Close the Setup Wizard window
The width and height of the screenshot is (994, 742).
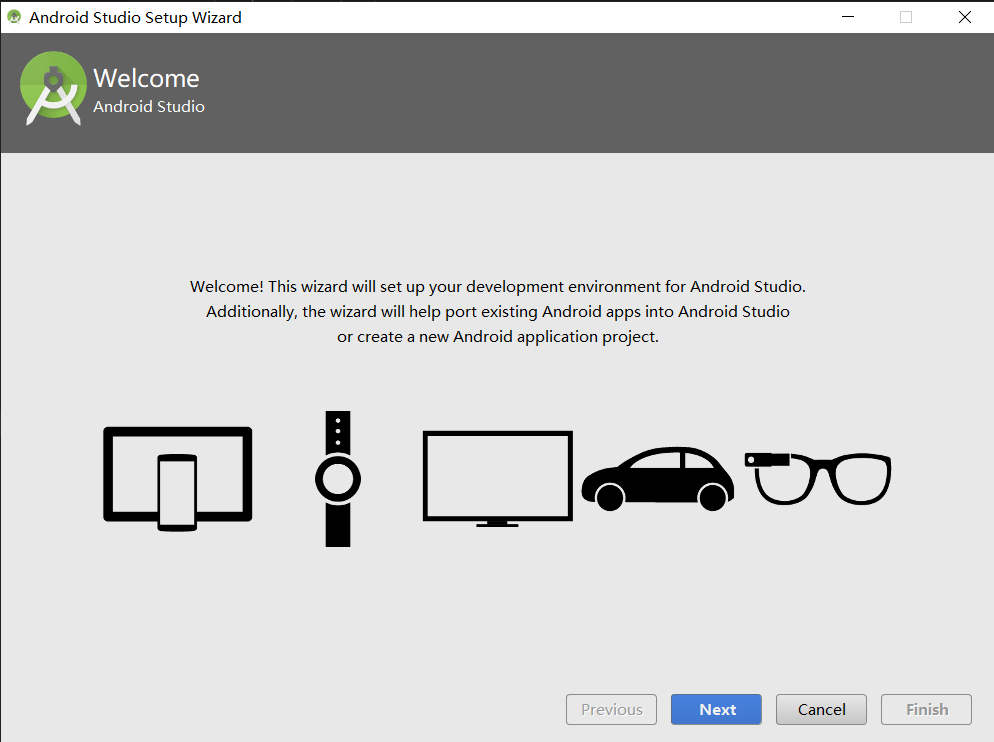pos(965,17)
